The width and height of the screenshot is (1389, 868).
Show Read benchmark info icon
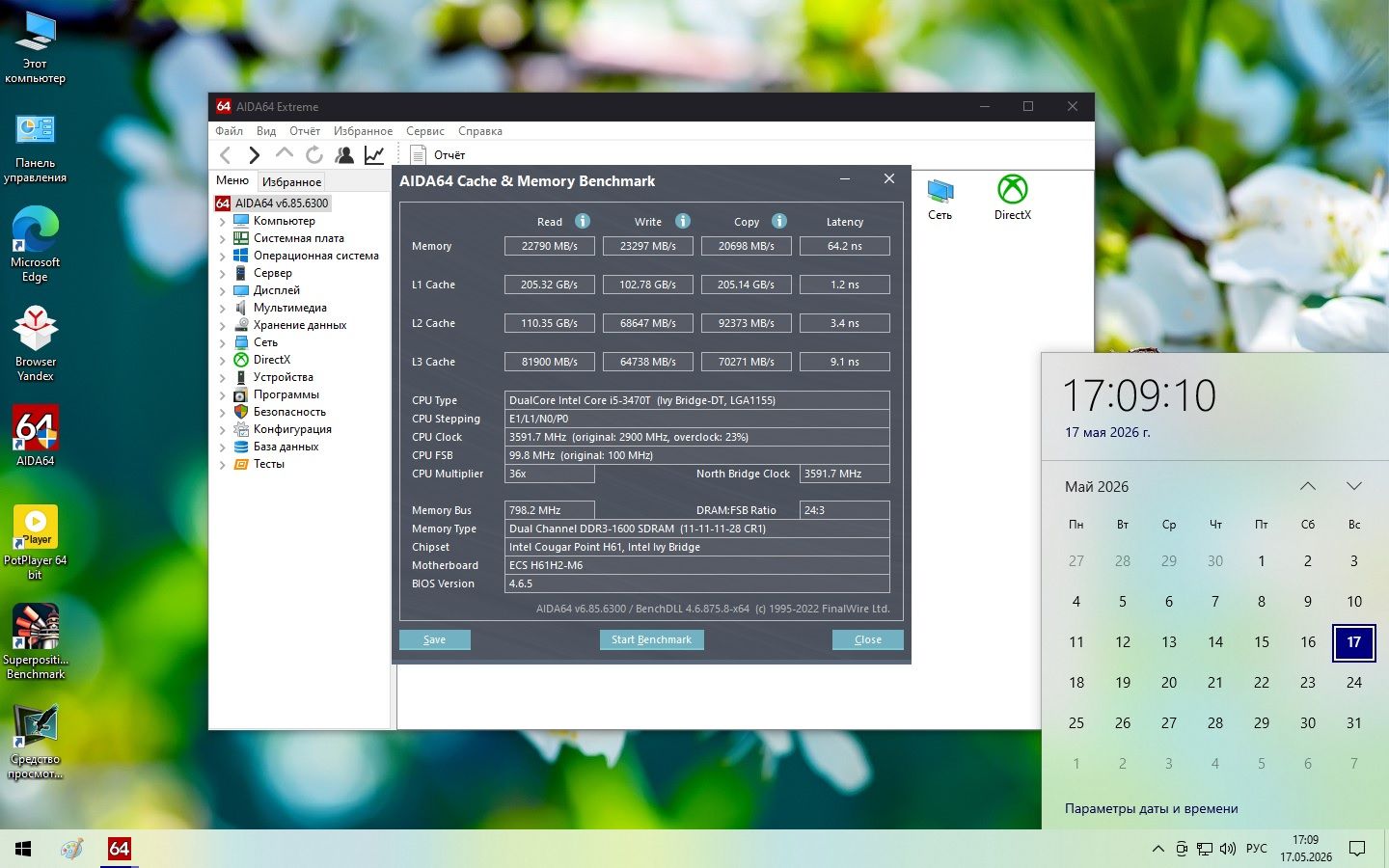583,221
